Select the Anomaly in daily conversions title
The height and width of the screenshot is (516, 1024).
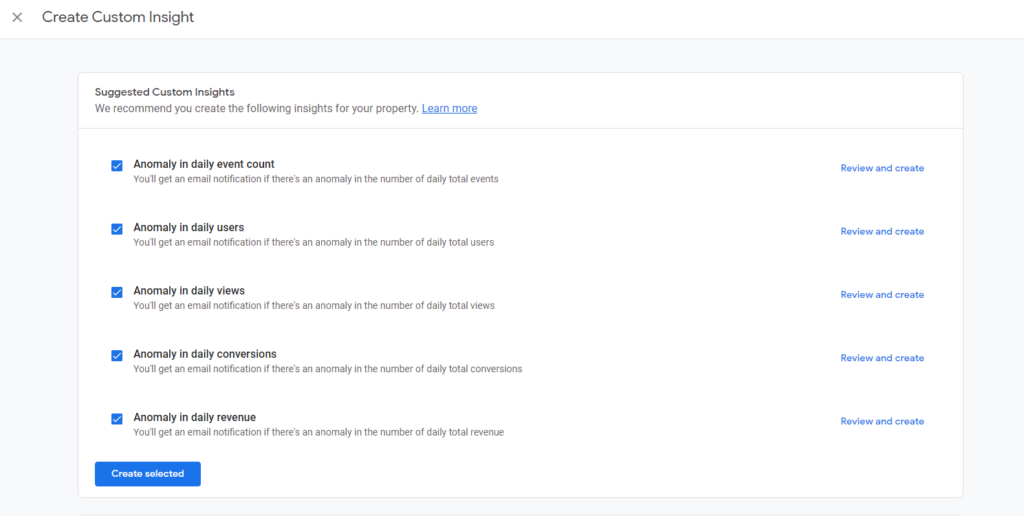[x=205, y=354]
